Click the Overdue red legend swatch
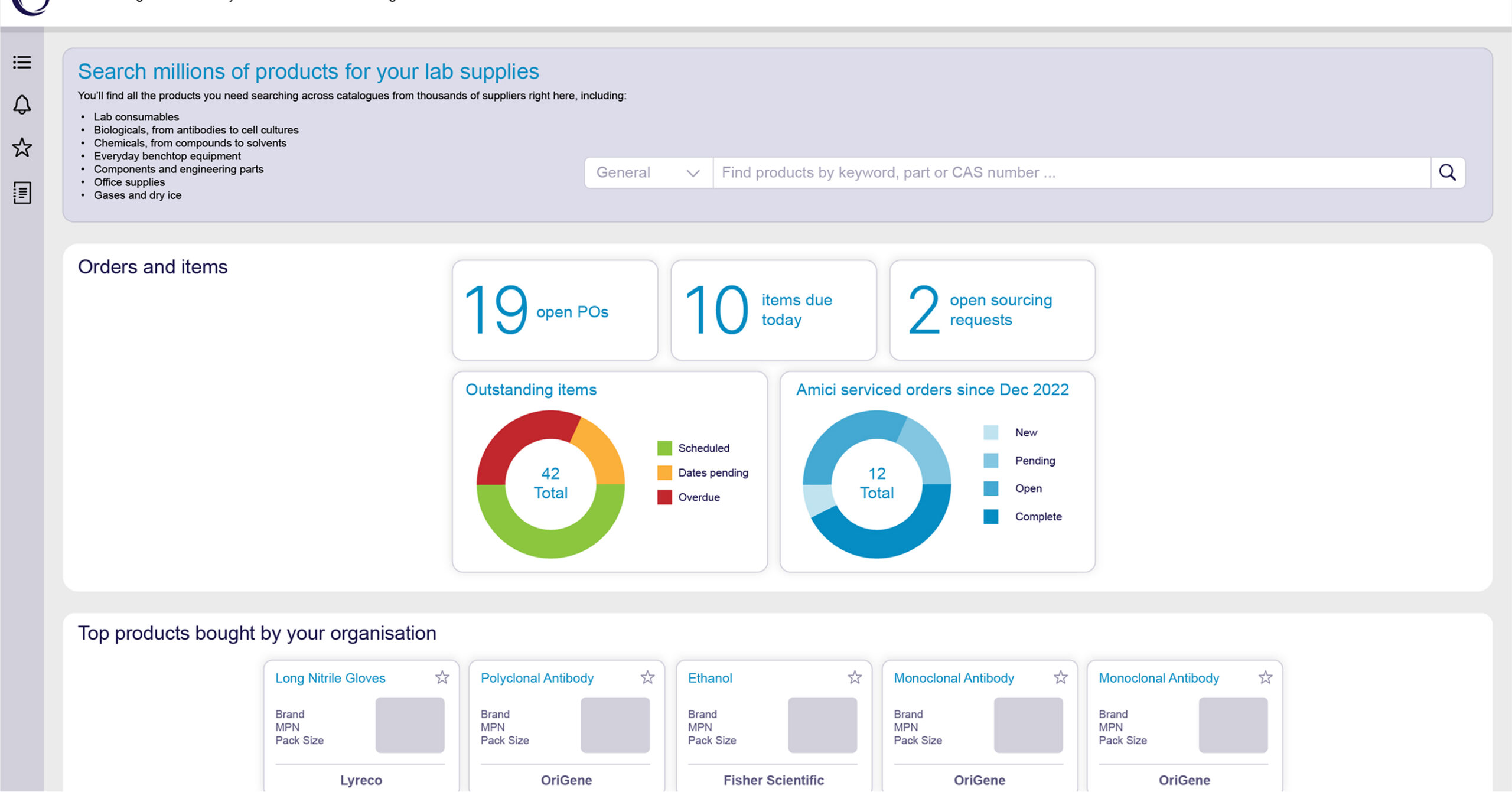The height and width of the screenshot is (792, 1512). coord(664,497)
